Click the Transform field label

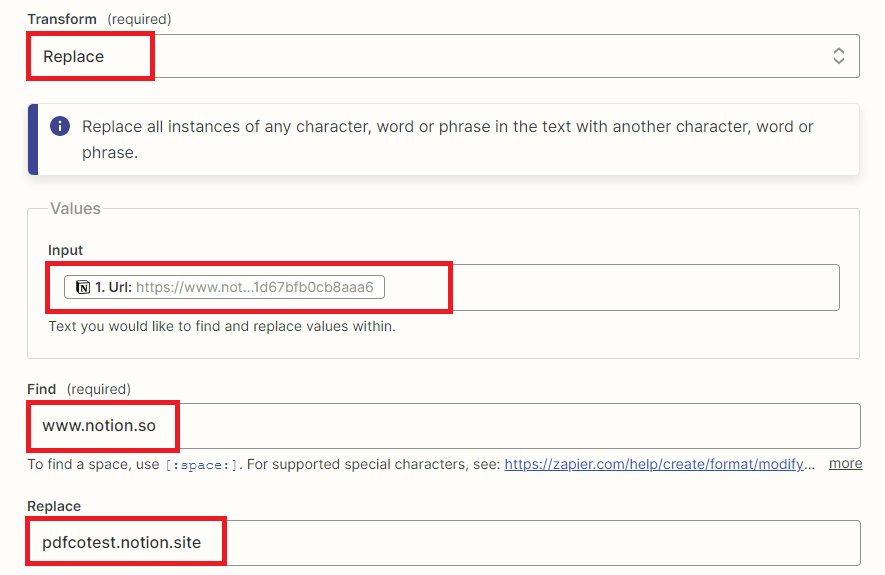pos(62,19)
